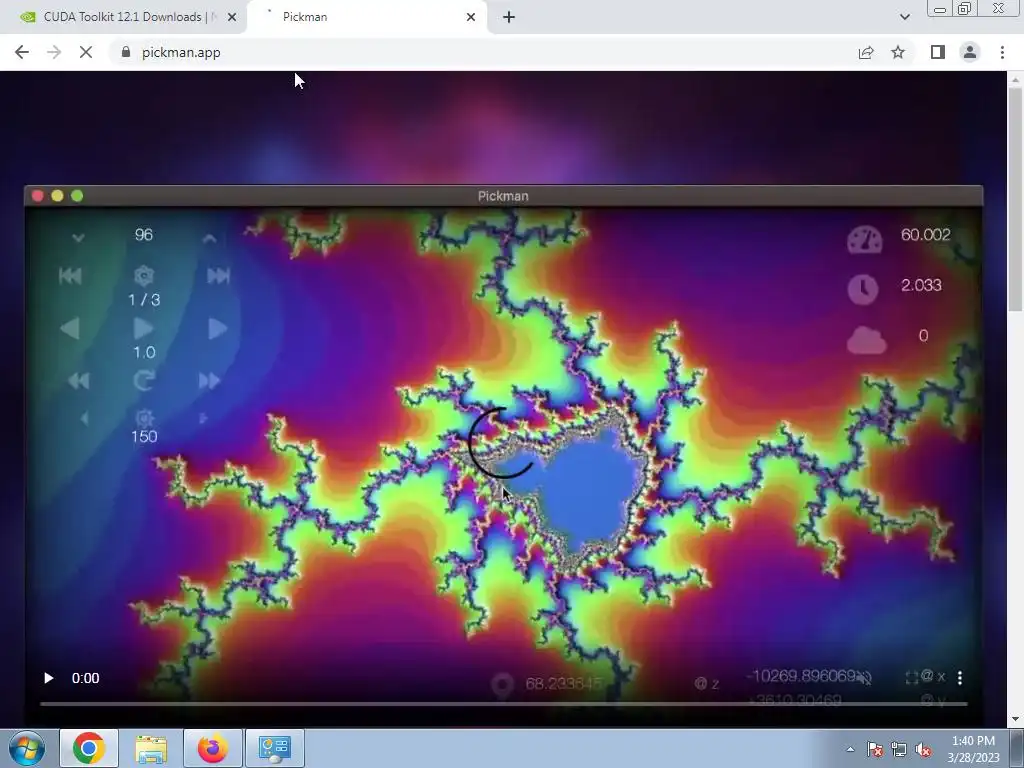Click the 2.033 time value
This screenshot has height=768, width=1024.
(x=921, y=285)
